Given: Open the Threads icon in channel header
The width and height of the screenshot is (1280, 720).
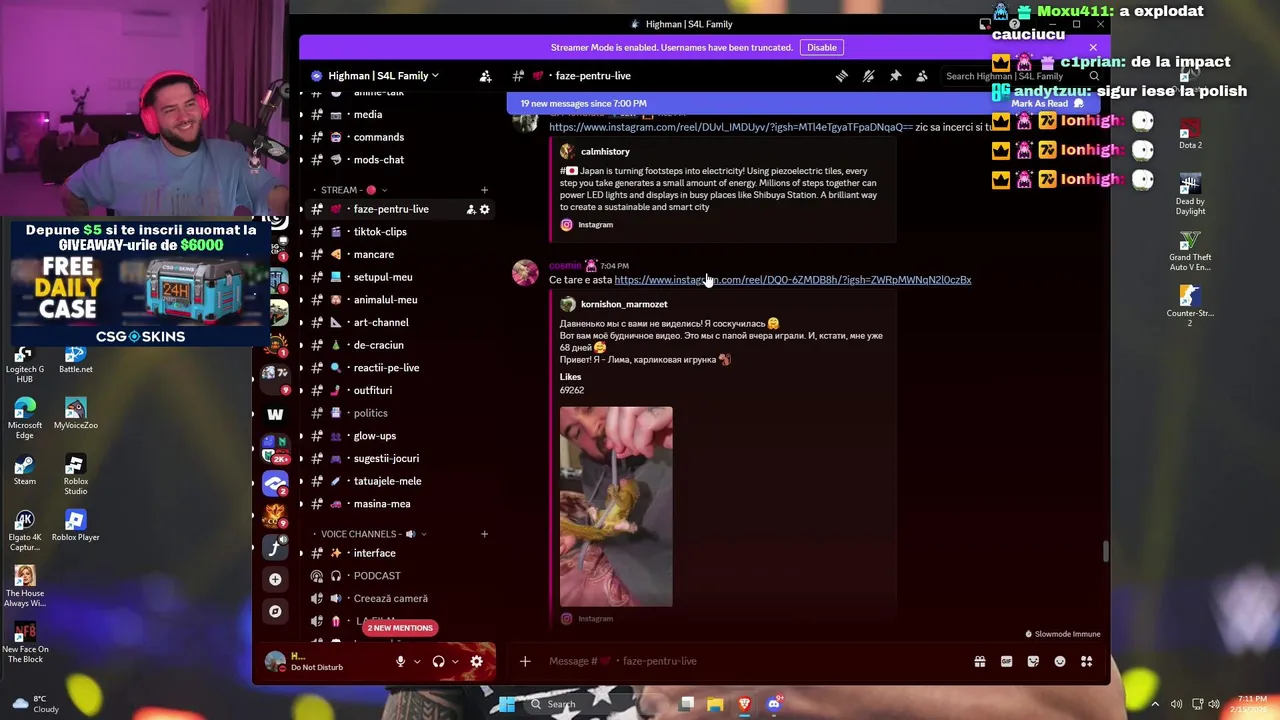Looking at the screenshot, I should pos(842,76).
